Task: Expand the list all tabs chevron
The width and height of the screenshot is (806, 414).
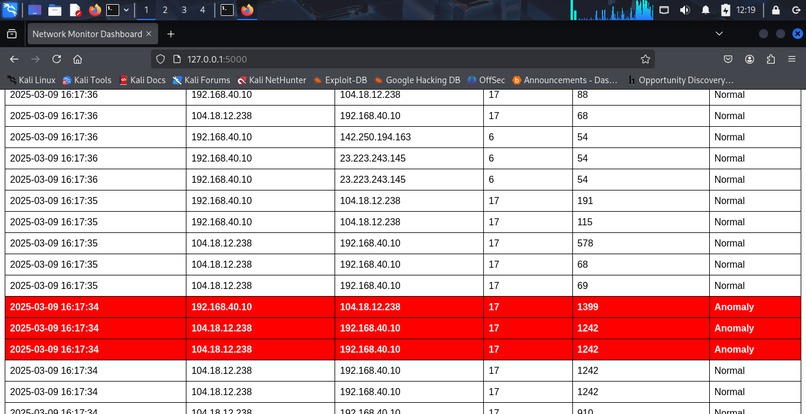Action: point(719,34)
